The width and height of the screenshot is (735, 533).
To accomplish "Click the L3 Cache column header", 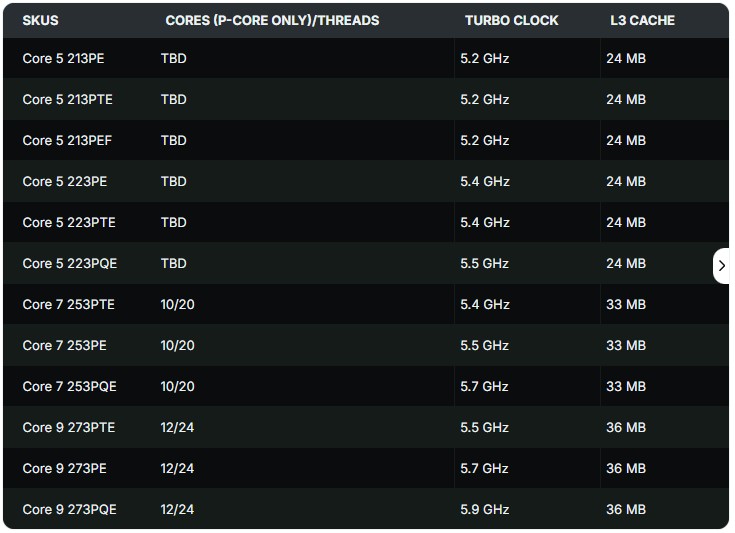I will 642,20.
